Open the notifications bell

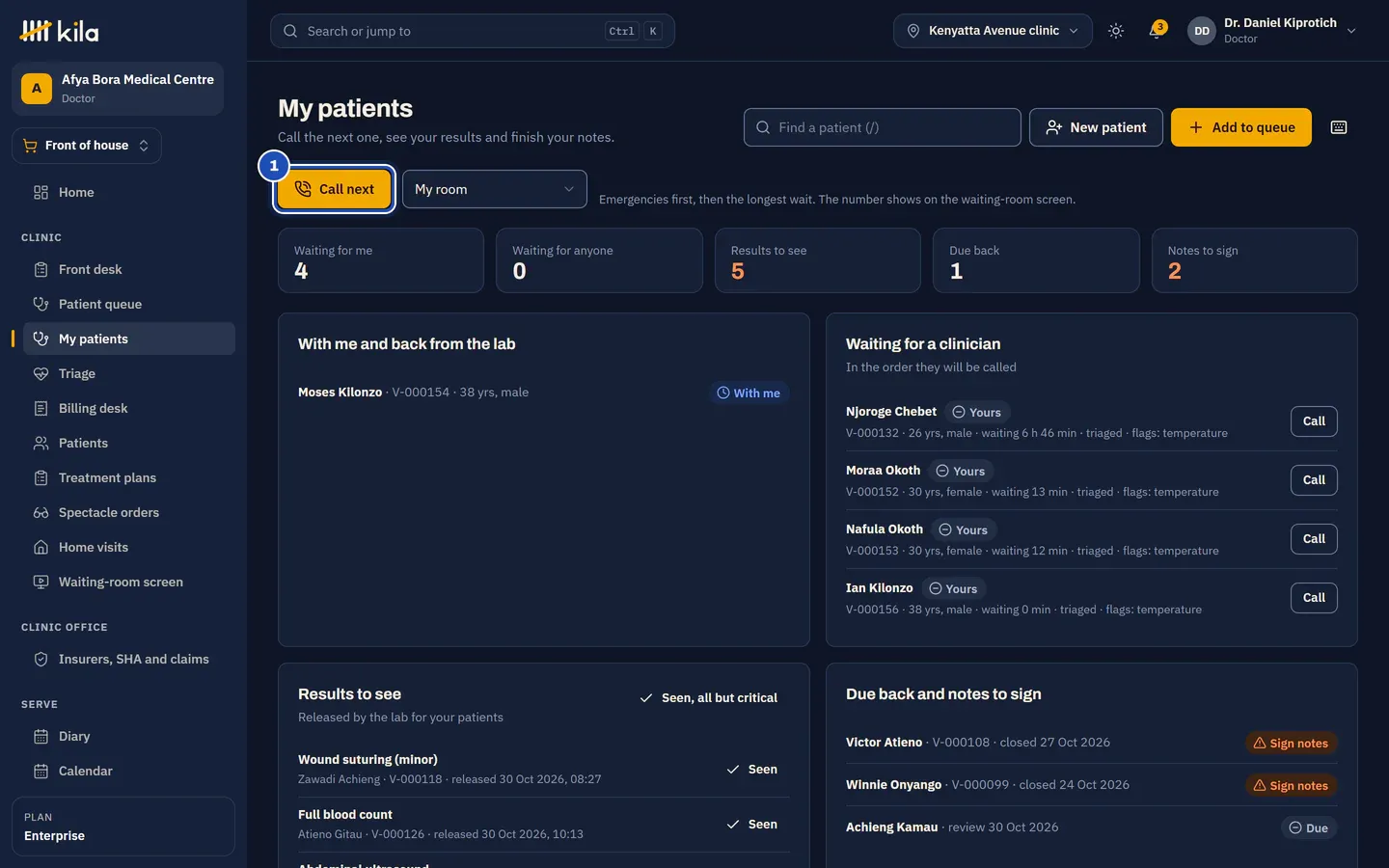1157,31
